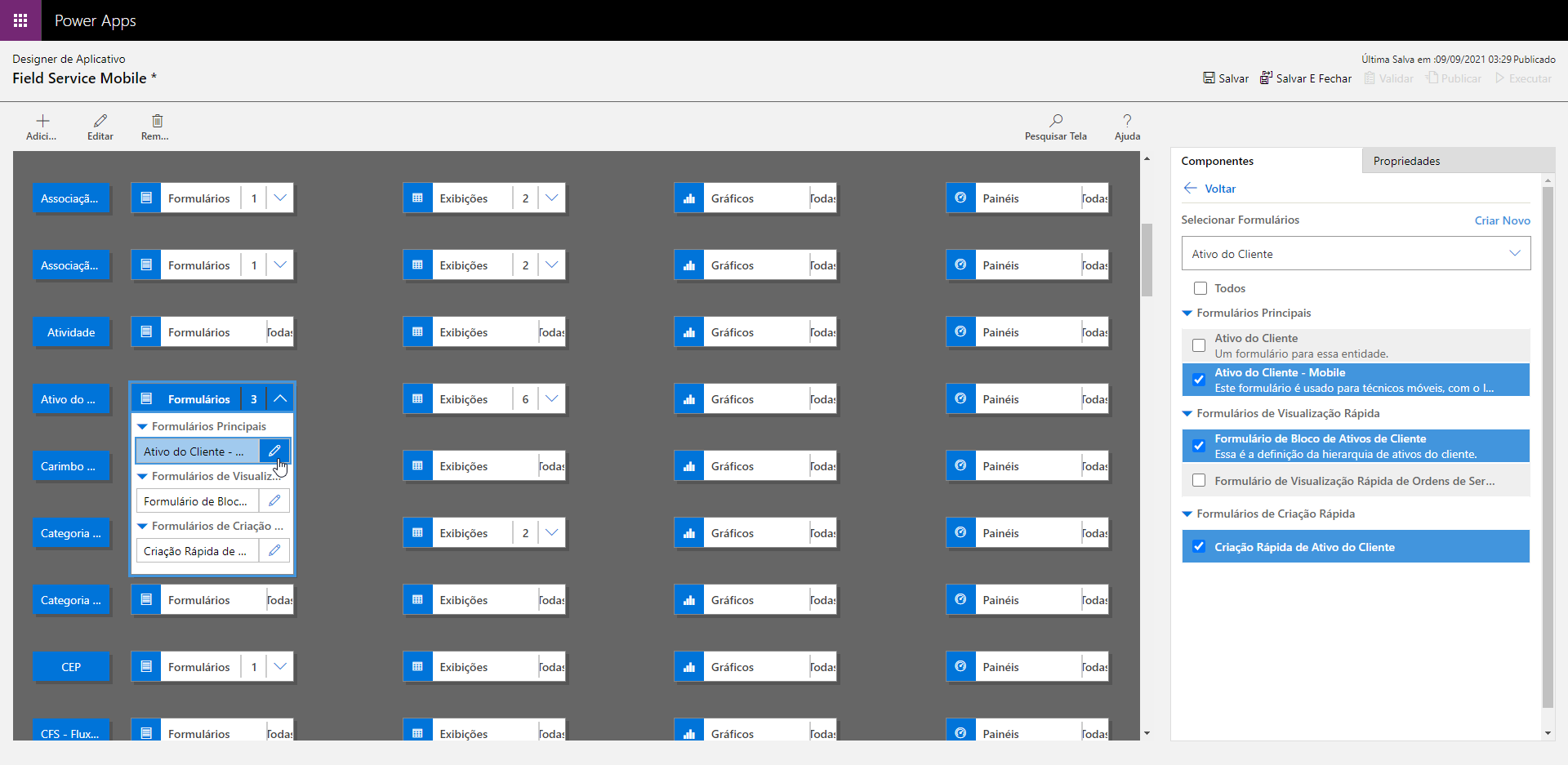Edit the Formulário de Bloco pencil icon

coord(274,500)
